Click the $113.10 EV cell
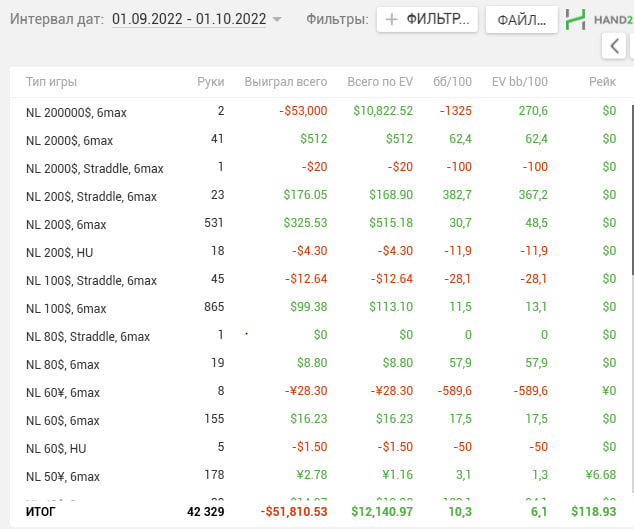 (391, 307)
